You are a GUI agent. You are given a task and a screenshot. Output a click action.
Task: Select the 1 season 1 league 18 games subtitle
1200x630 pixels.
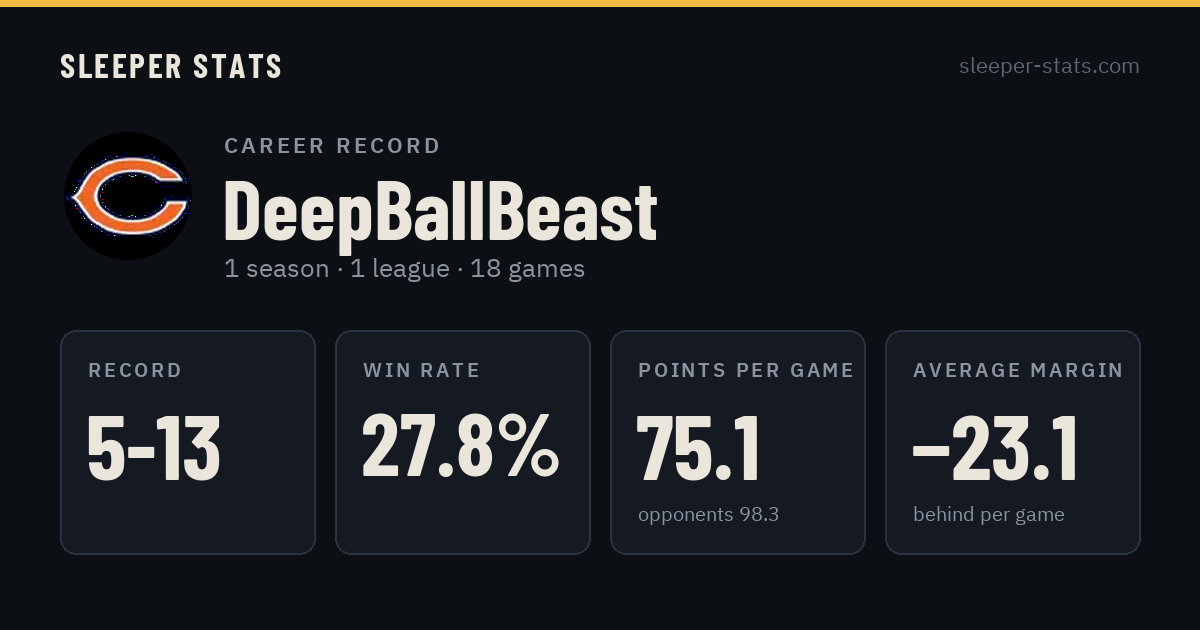pyautogui.click(x=404, y=268)
